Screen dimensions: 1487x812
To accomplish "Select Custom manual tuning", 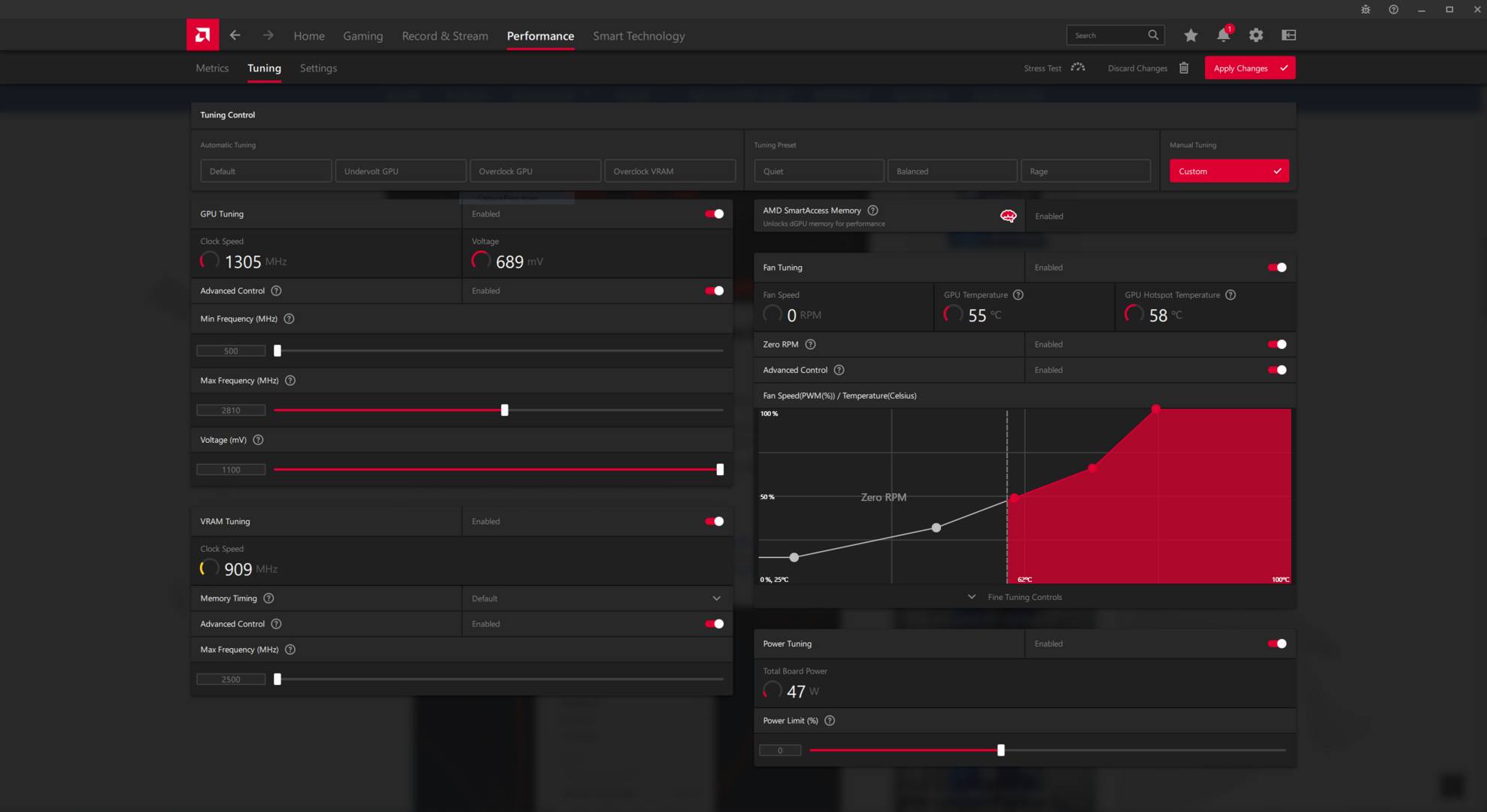I will [1229, 171].
